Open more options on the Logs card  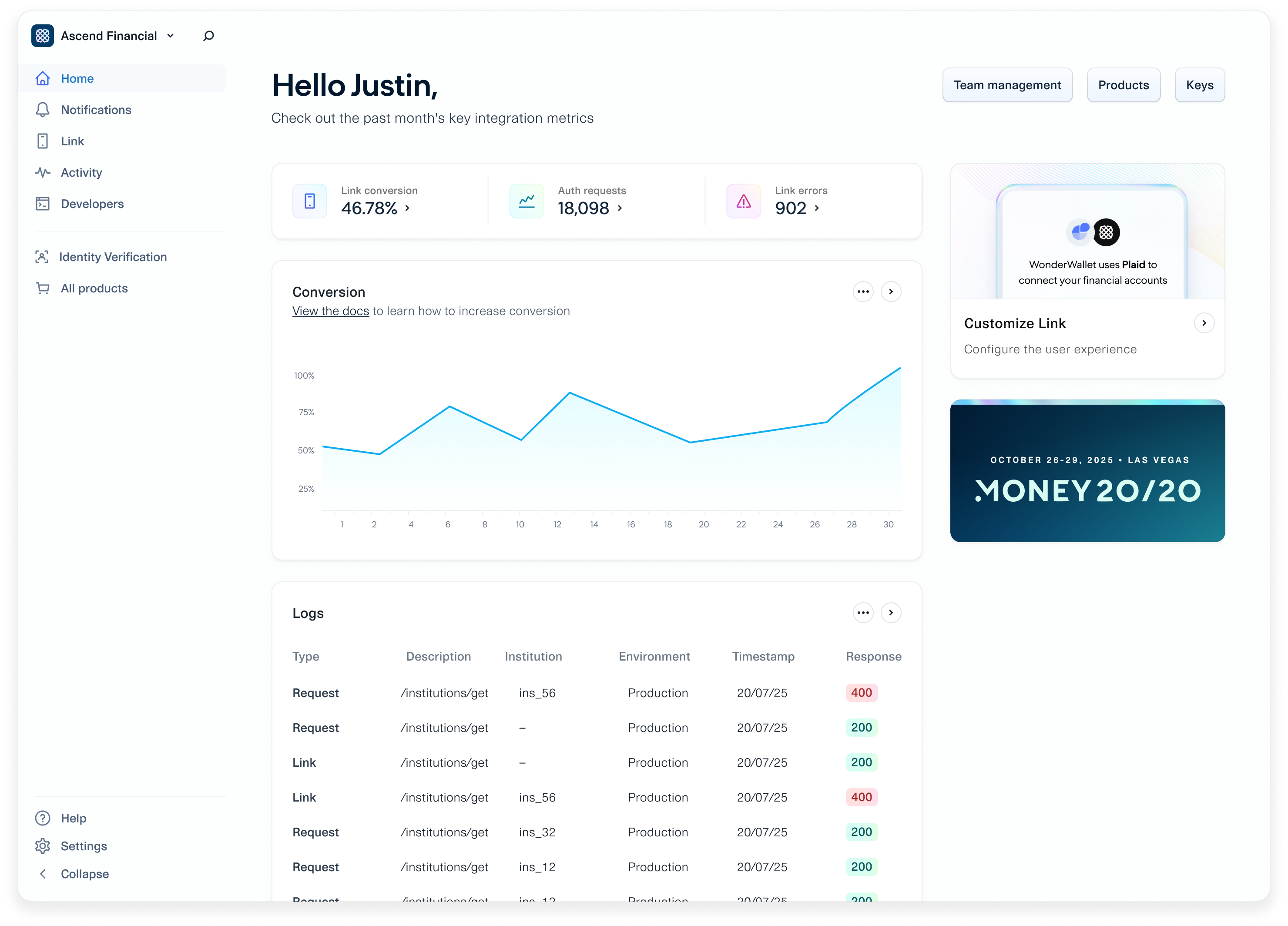(862, 613)
